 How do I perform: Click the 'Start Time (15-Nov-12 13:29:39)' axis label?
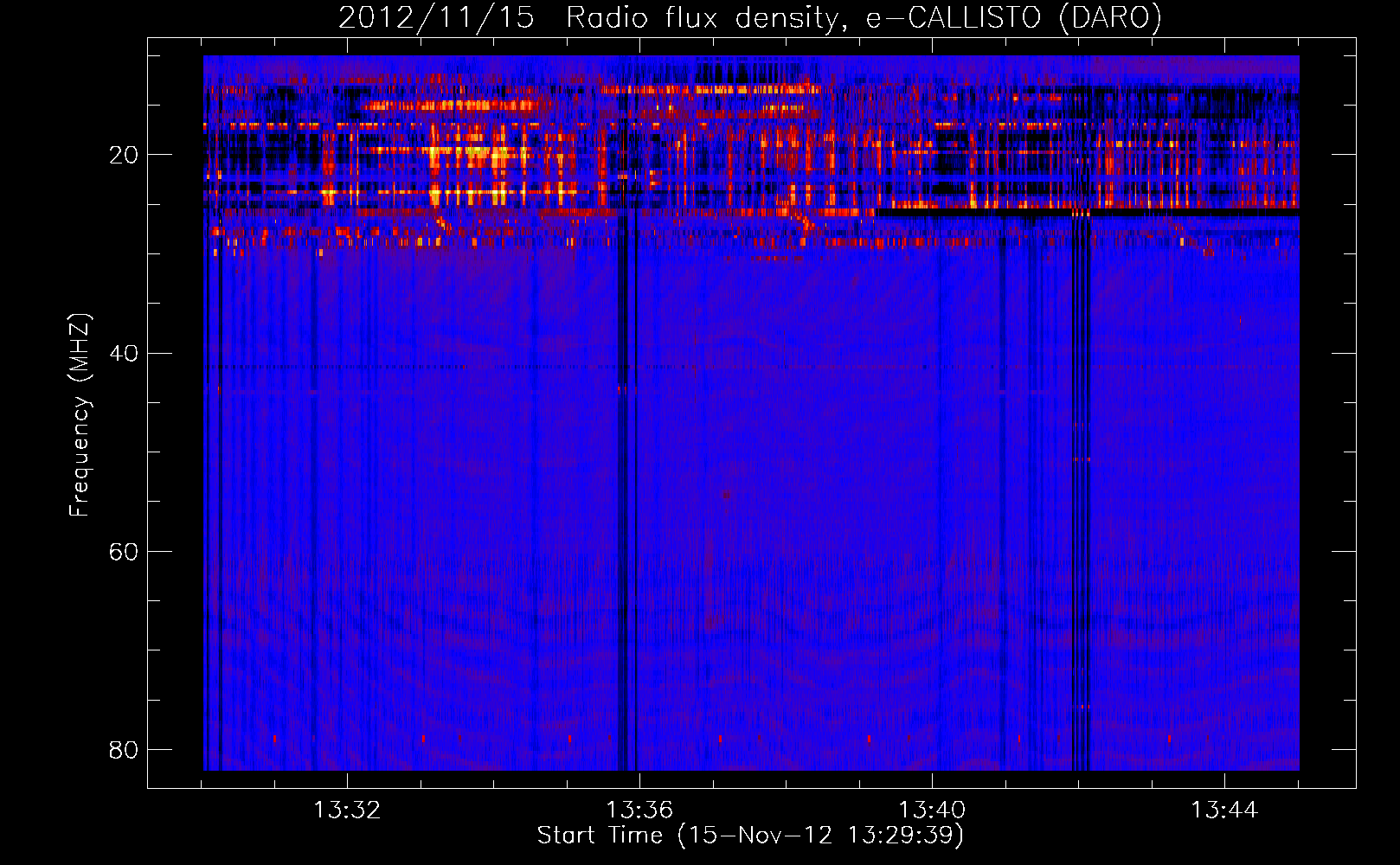[750, 836]
